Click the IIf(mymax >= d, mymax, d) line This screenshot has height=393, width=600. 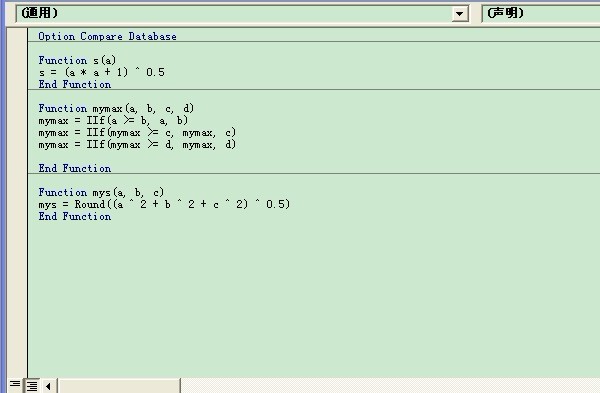(137, 145)
